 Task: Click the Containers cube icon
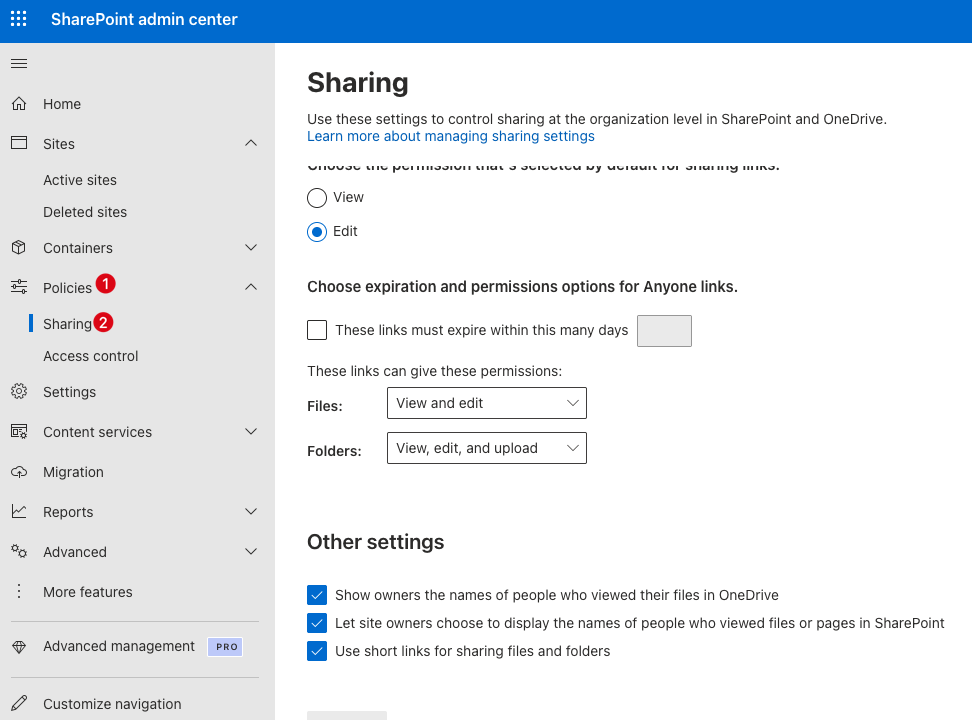[x=19, y=247]
